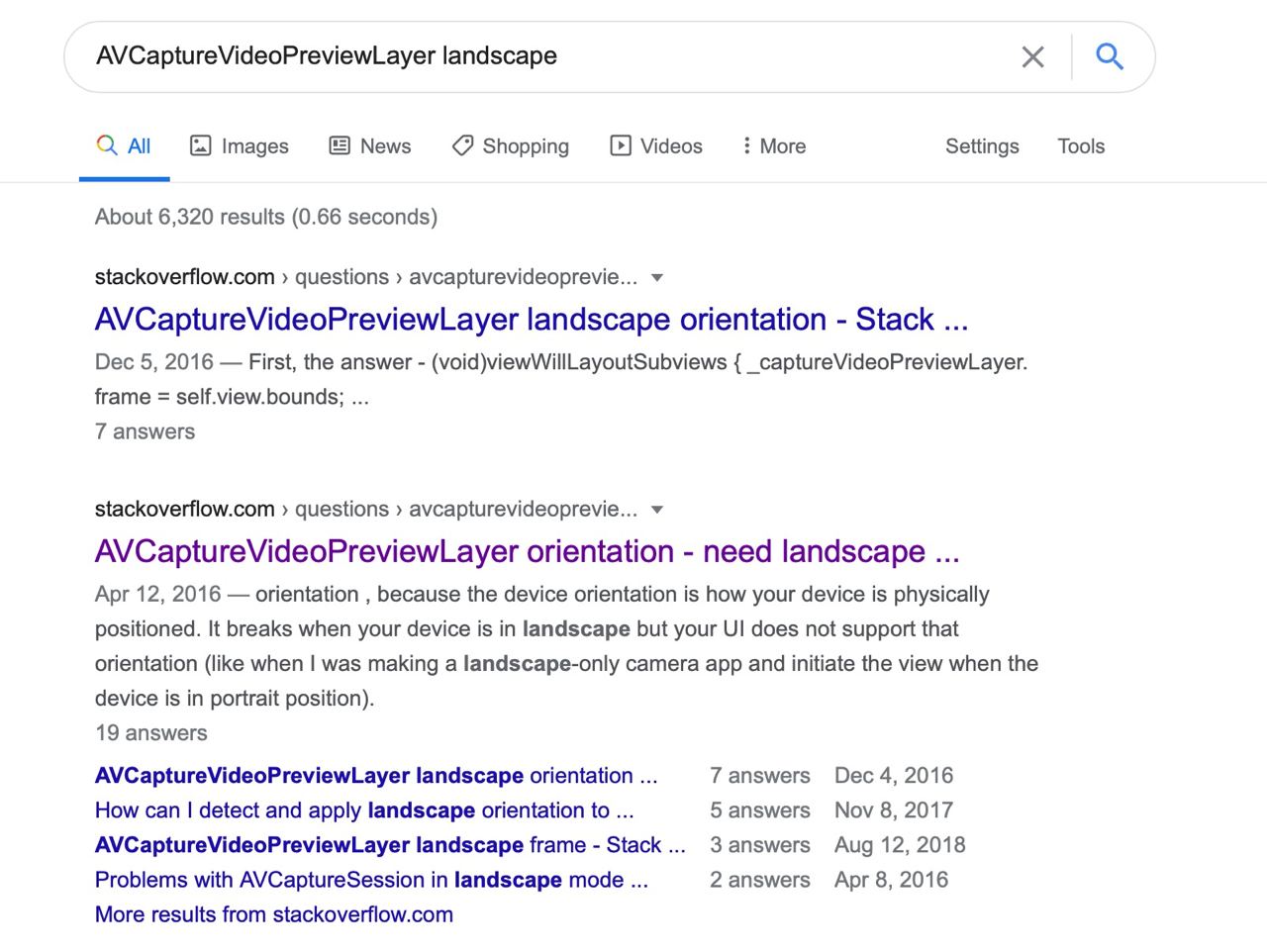This screenshot has height=952, width=1267.
Task: Clear the search box with the X icon
Action: tap(1032, 56)
